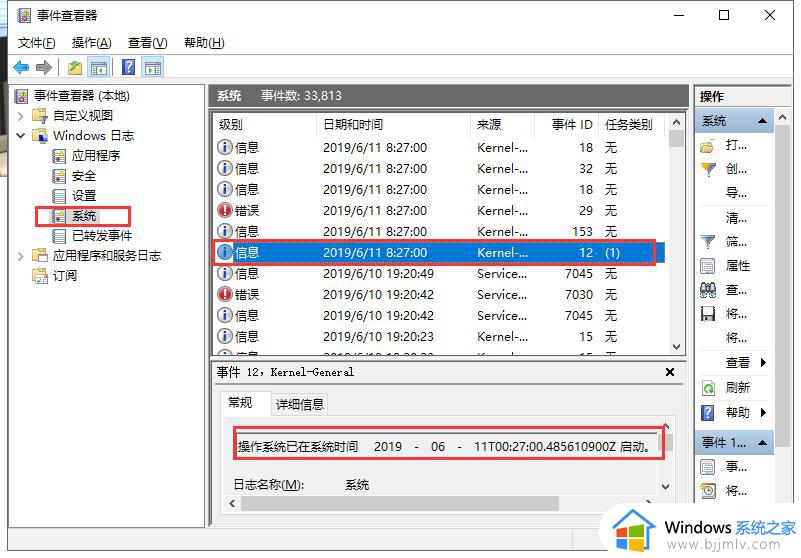The height and width of the screenshot is (558, 801).
Task: Click the detail pane scroll left arrow
Action: click(x=232, y=504)
